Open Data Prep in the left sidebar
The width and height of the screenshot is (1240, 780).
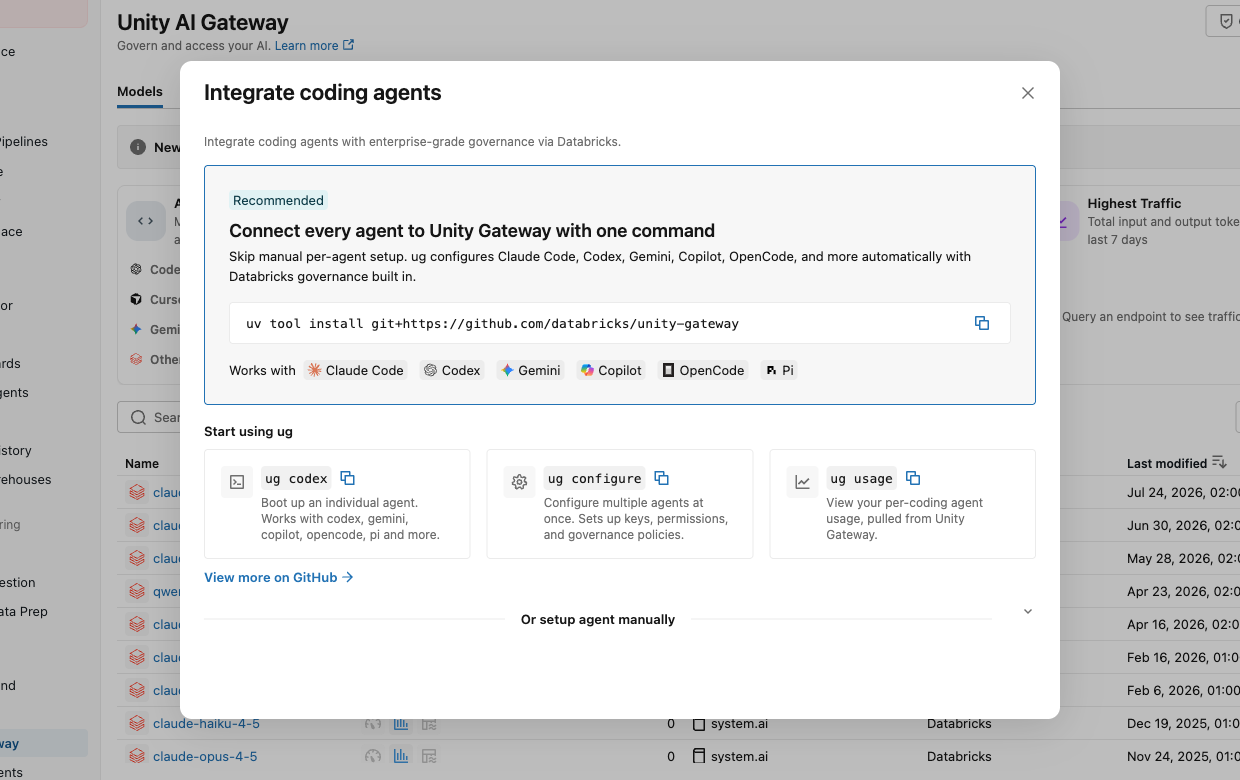(x=24, y=611)
